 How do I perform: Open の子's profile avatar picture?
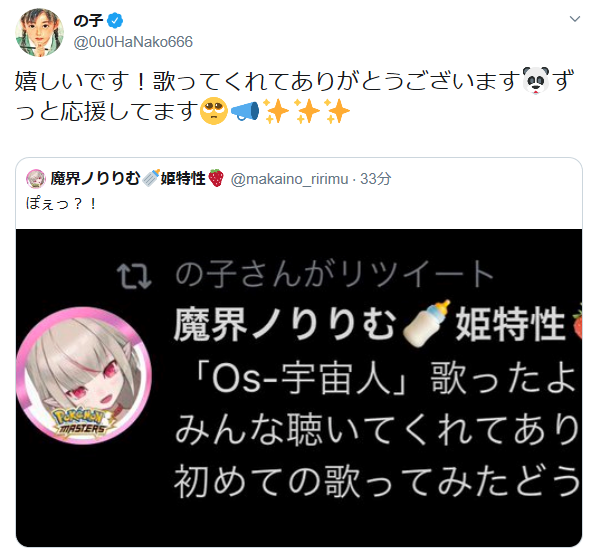pyautogui.click(x=39, y=33)
